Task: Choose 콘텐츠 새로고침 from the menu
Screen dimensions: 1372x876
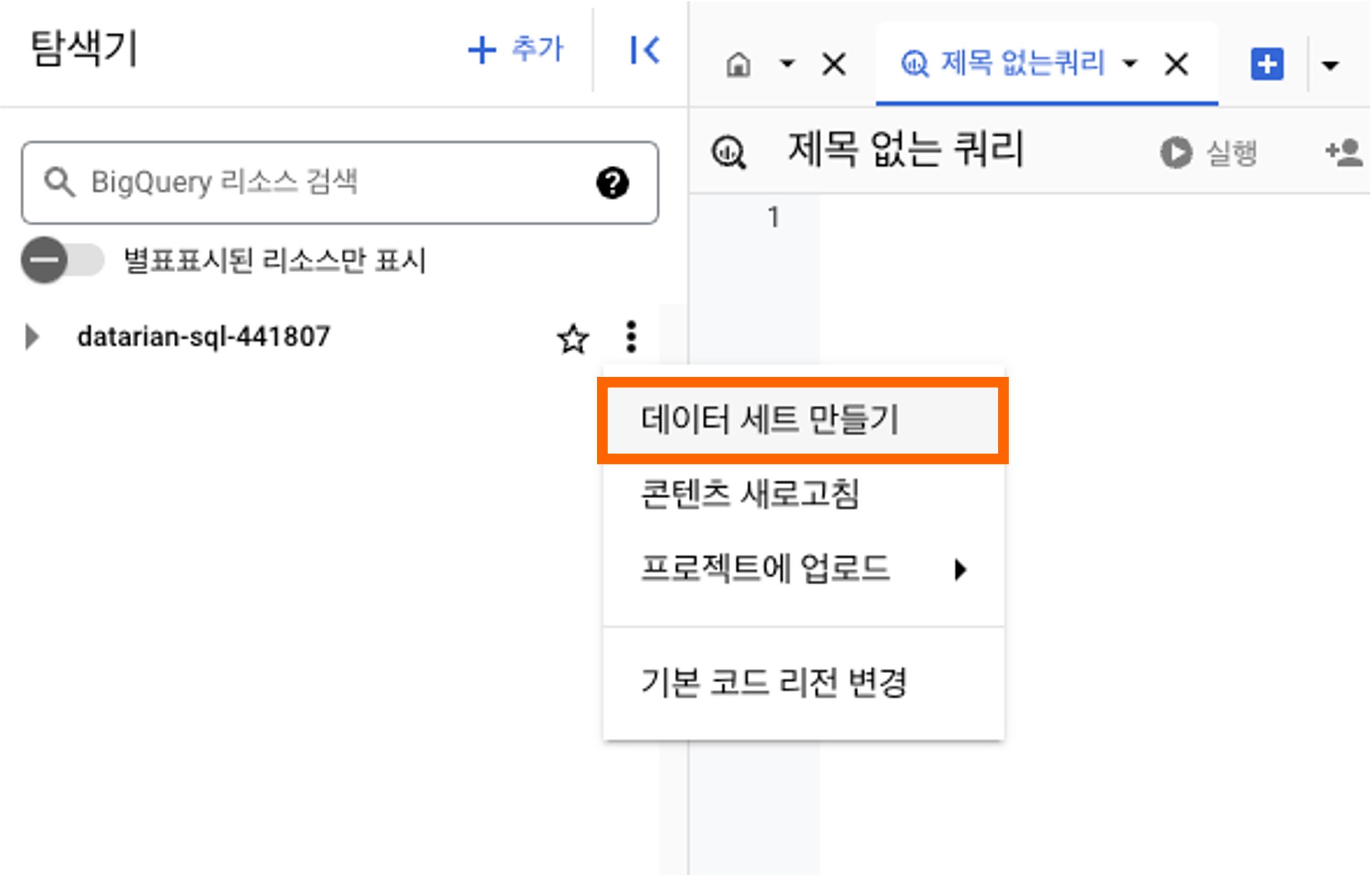Action: click(803, 494)
